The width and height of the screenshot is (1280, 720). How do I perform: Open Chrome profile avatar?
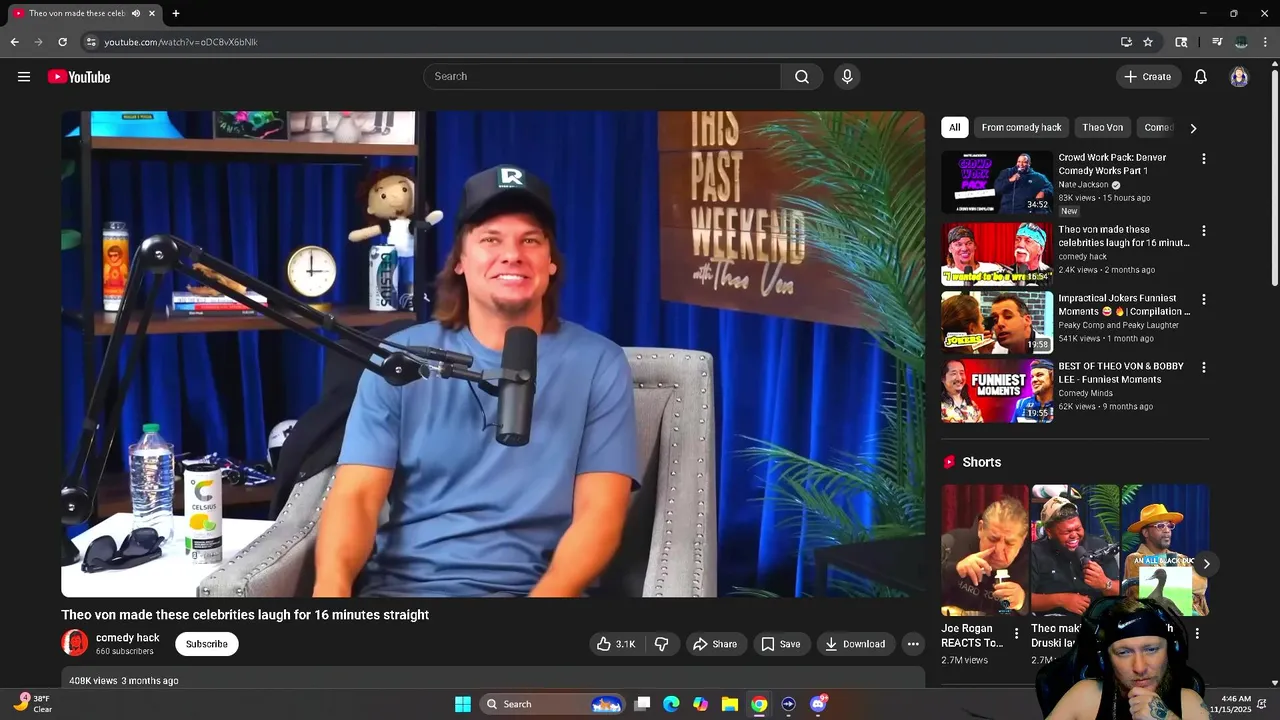click(x=1241, y=42)
